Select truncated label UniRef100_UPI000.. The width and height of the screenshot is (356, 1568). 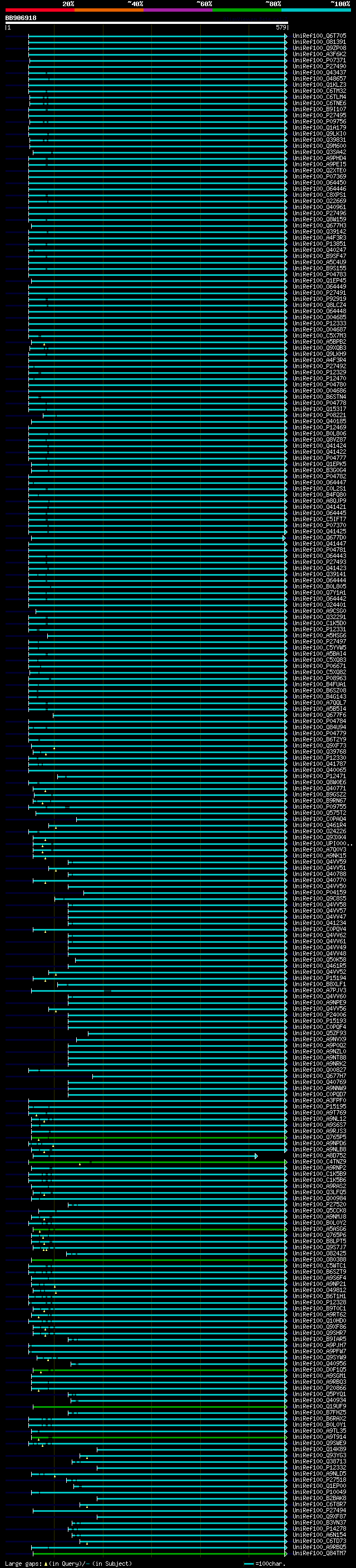coord(322,844)
